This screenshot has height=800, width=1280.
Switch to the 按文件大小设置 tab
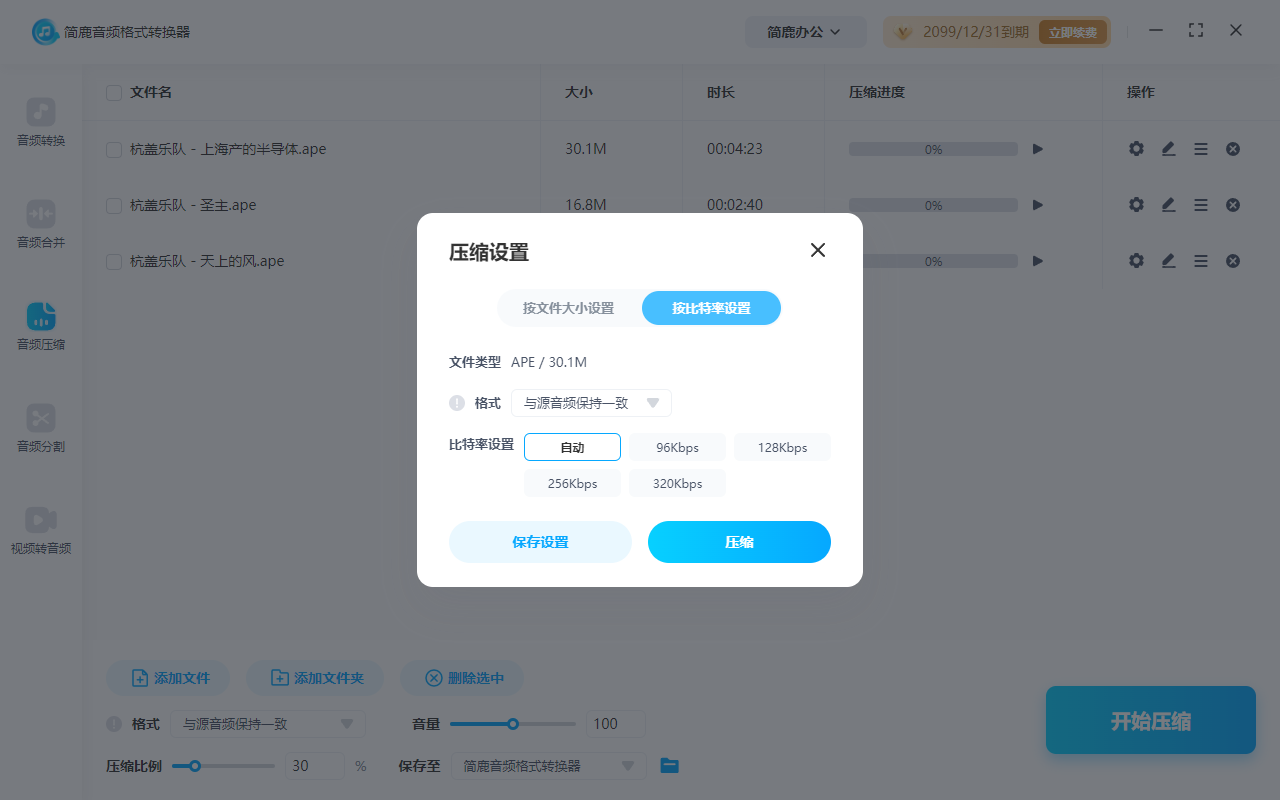(x=568, y=308)
